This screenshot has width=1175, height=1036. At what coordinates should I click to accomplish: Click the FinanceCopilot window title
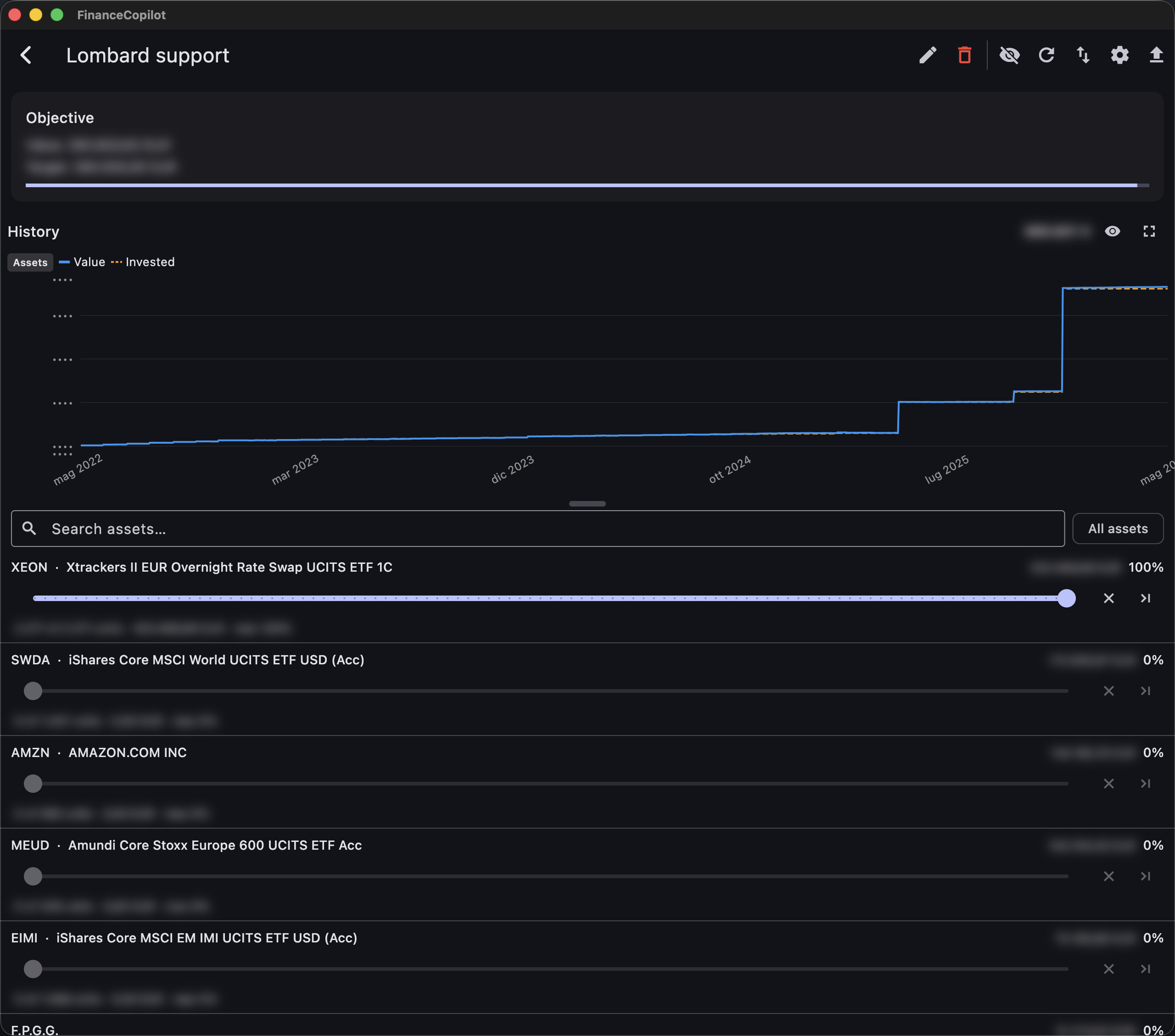tap(121, 15)
